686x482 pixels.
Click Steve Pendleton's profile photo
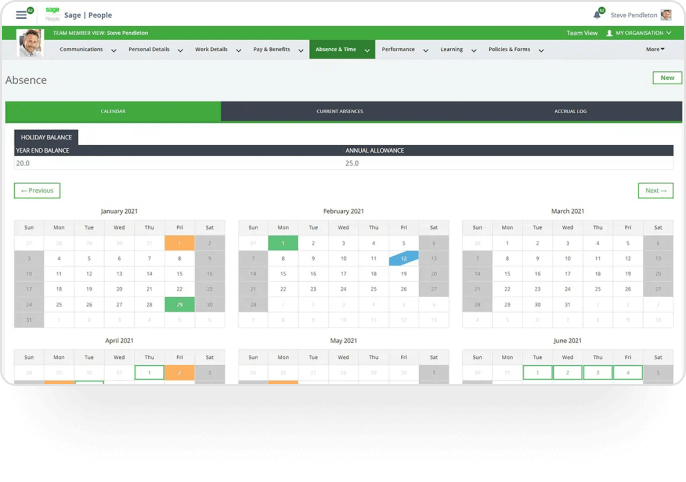pyautogui.click(x=31, y=45)
